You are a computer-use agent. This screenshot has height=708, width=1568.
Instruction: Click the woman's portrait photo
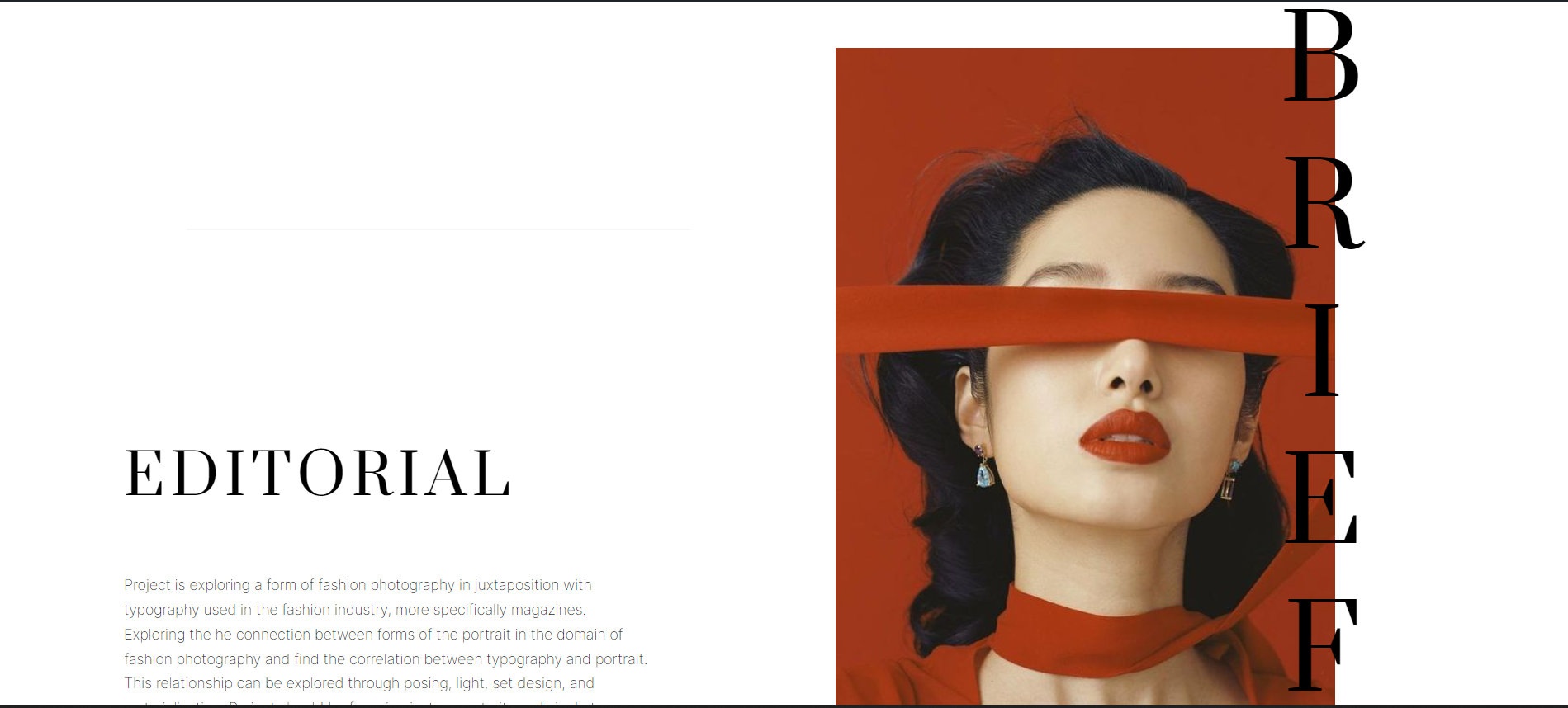click(x=1085, y=376)
